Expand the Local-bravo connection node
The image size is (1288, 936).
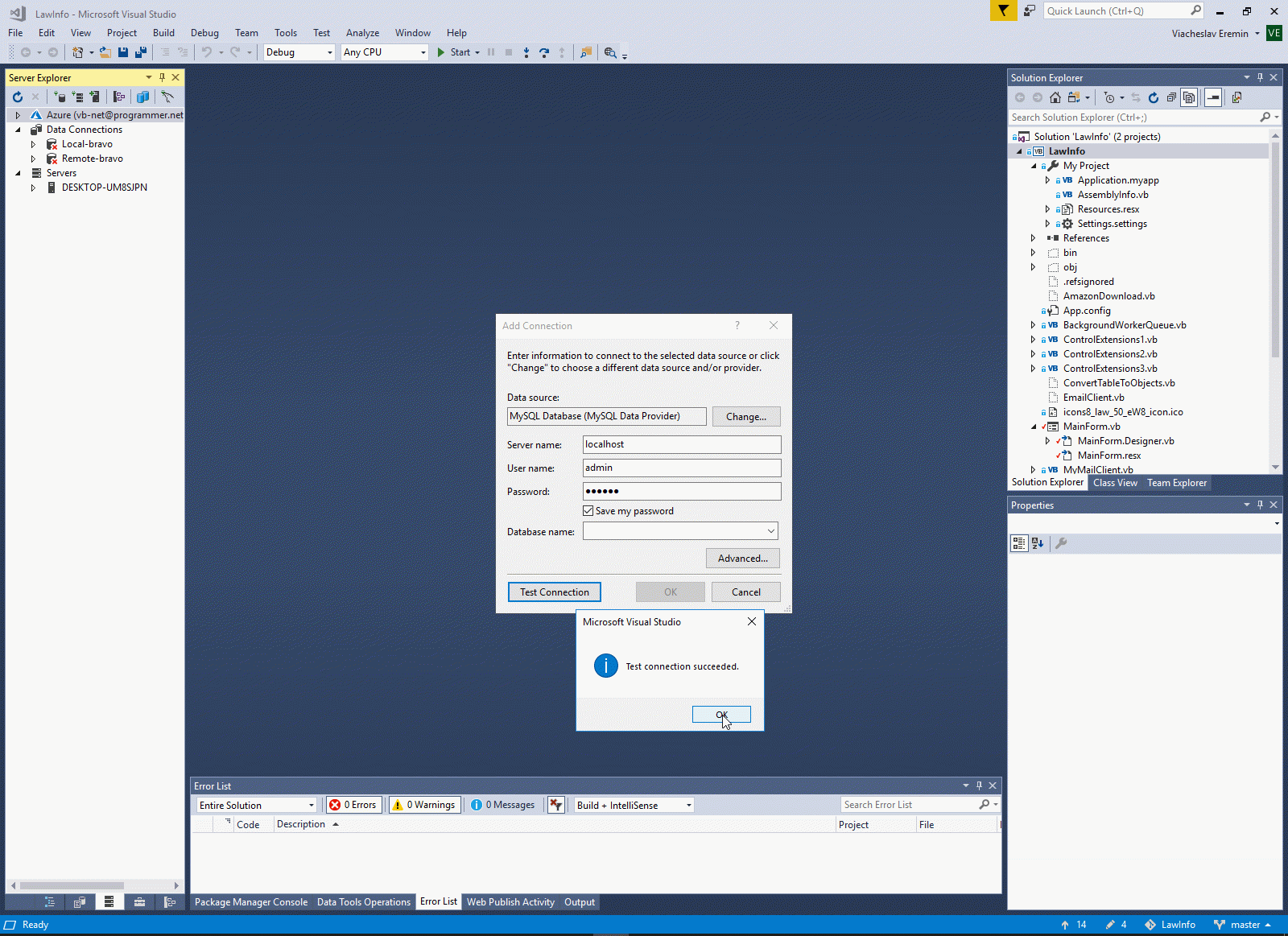coord(33,144)
